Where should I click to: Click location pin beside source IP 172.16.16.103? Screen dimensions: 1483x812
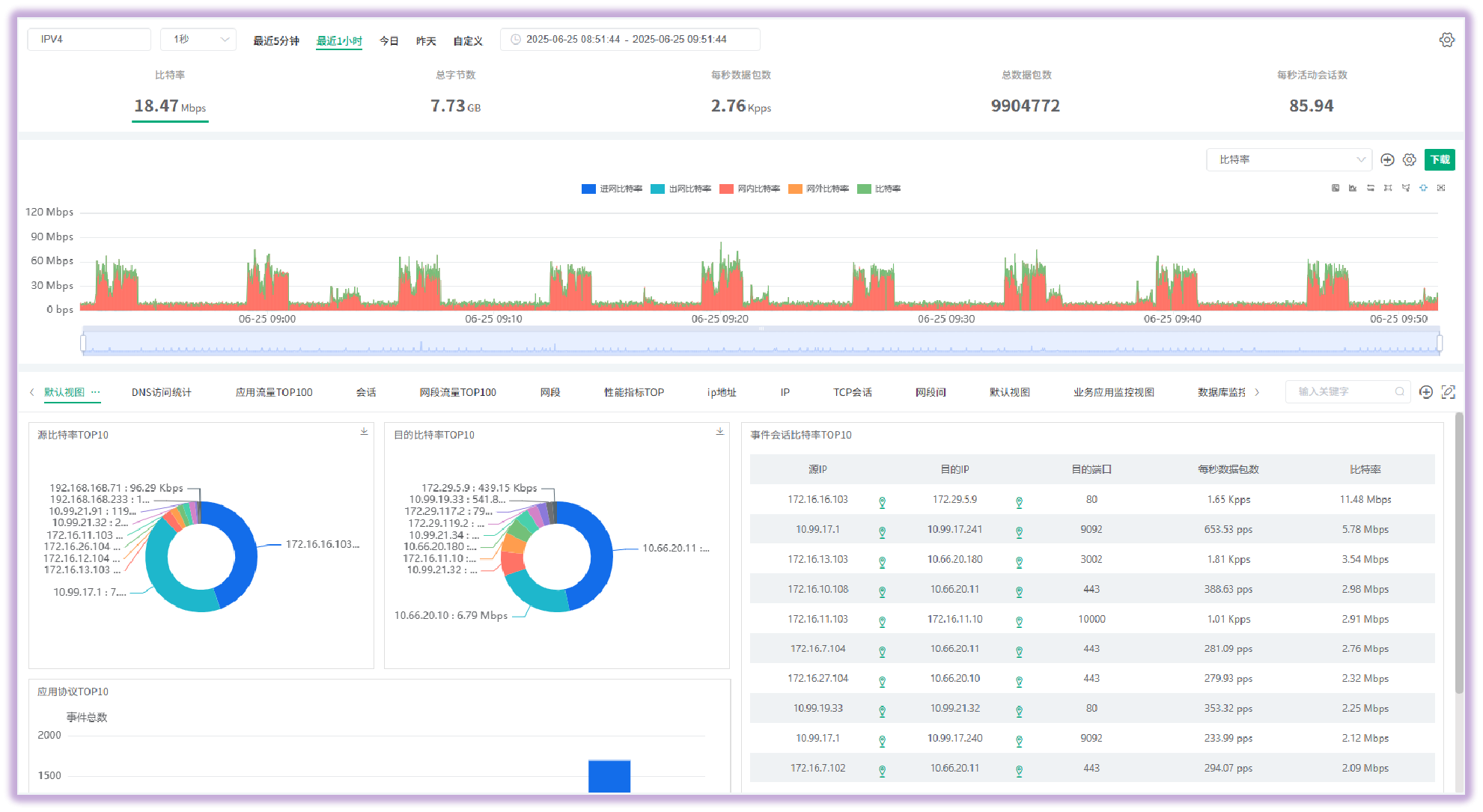tap(882, 503)
